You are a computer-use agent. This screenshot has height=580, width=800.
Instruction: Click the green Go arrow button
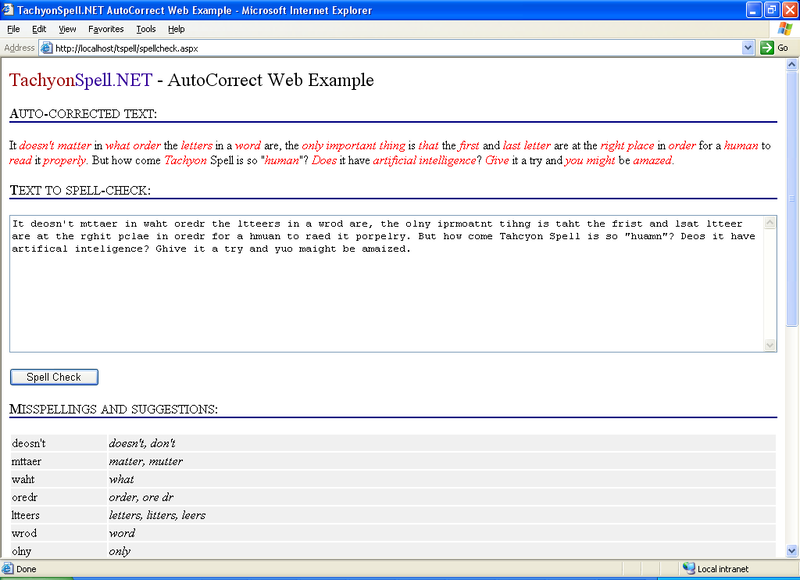(766, 48)
